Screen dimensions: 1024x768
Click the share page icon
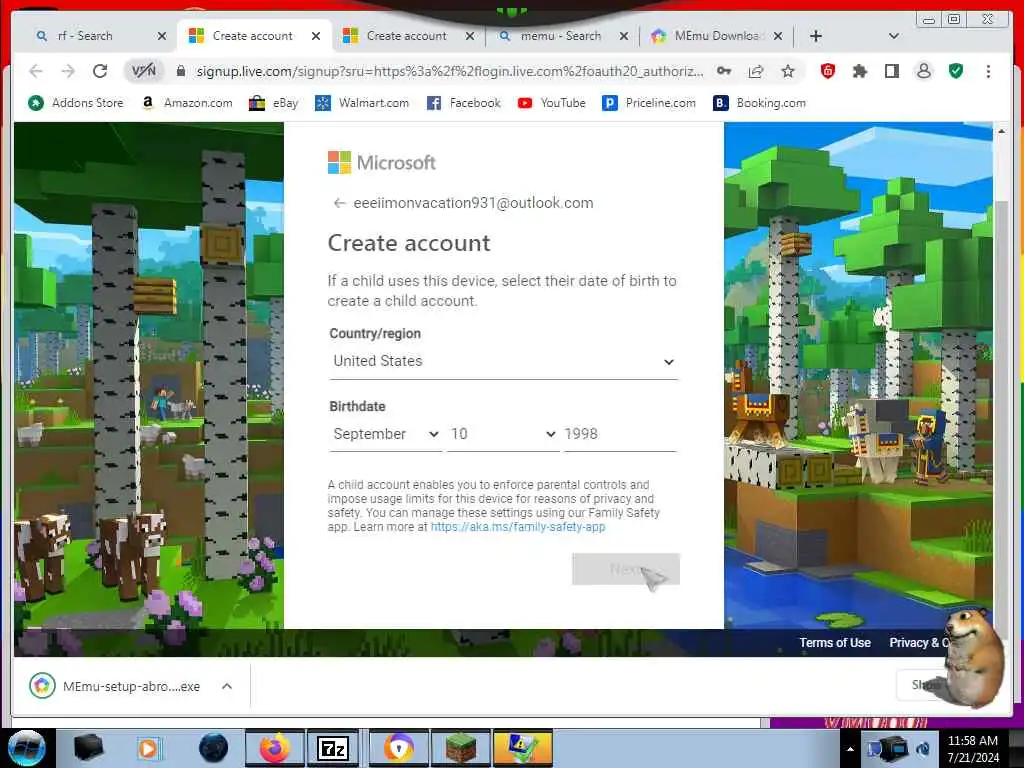click(756, 71)
